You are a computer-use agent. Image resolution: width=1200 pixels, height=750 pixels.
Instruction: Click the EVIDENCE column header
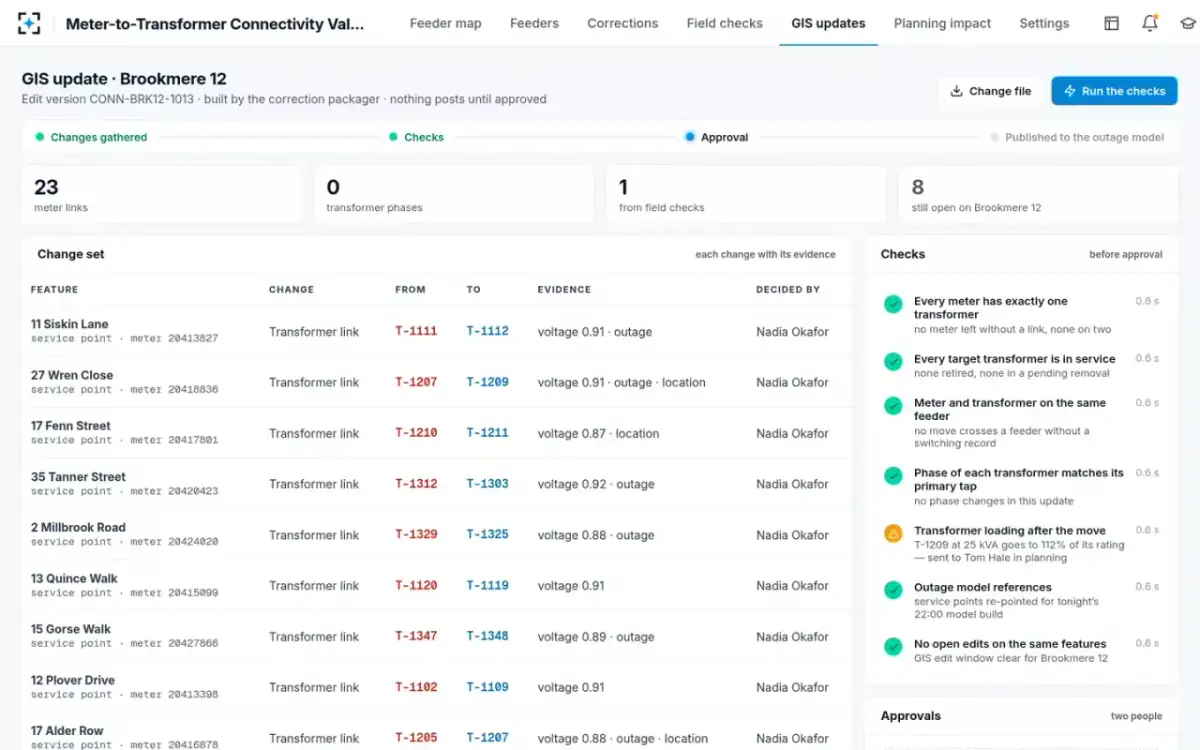(564, 289)
